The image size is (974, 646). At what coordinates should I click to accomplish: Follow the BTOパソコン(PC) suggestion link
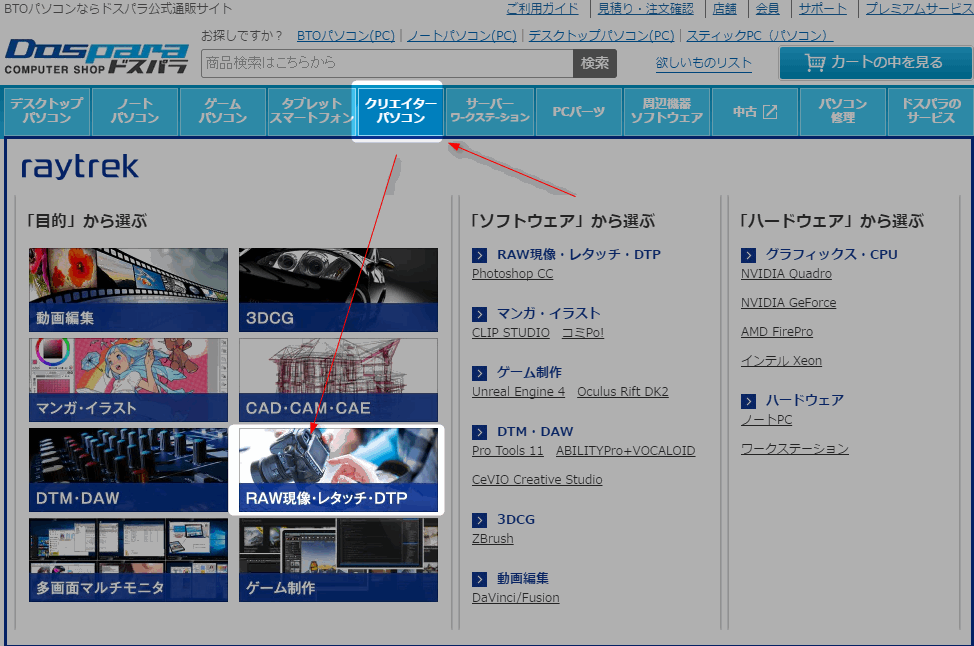(x=346, y=36)
